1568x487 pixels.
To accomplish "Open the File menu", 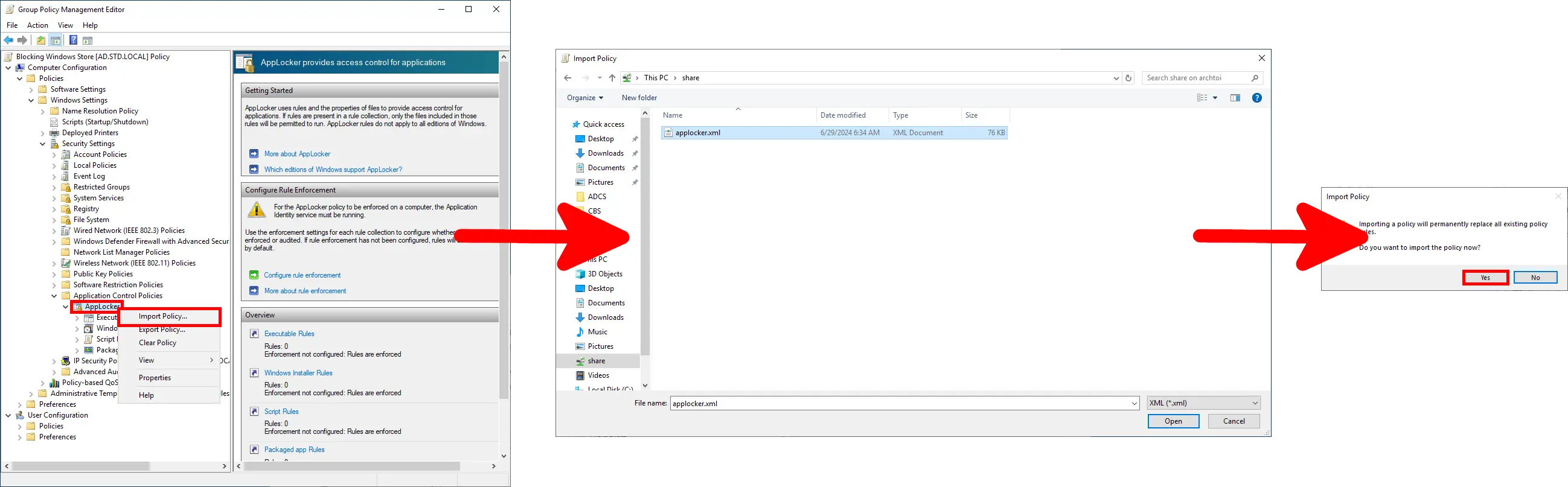I will tap(12, 25).
